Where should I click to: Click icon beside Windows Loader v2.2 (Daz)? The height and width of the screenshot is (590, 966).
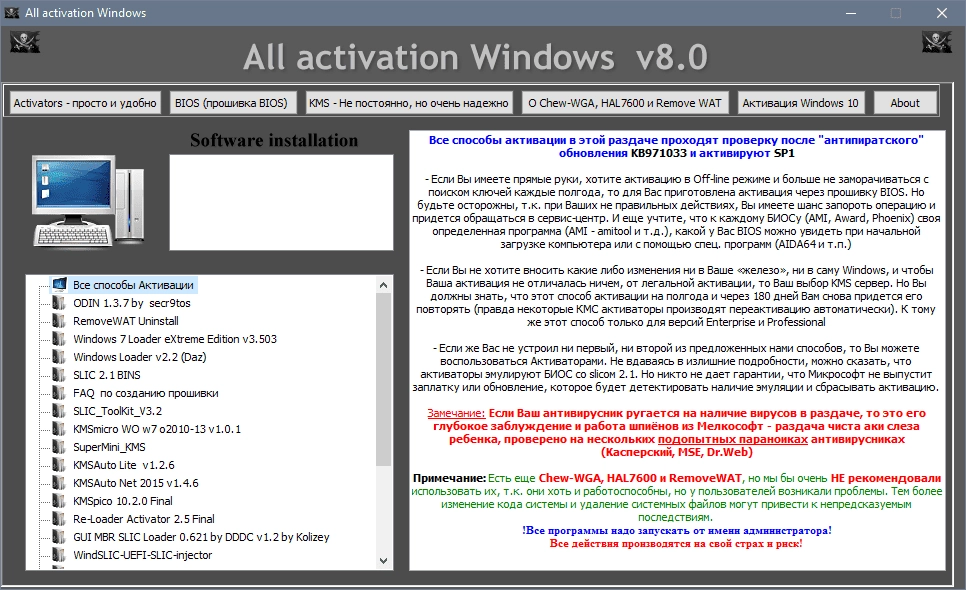59,357
